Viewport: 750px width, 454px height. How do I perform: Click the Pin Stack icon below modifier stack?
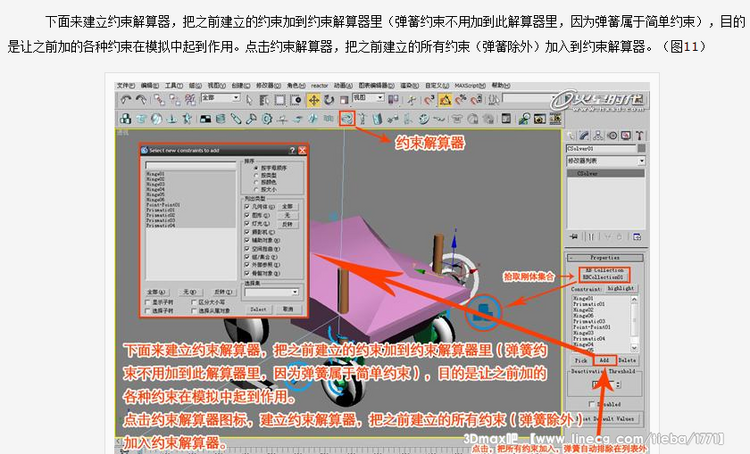(x=574, y=236)
